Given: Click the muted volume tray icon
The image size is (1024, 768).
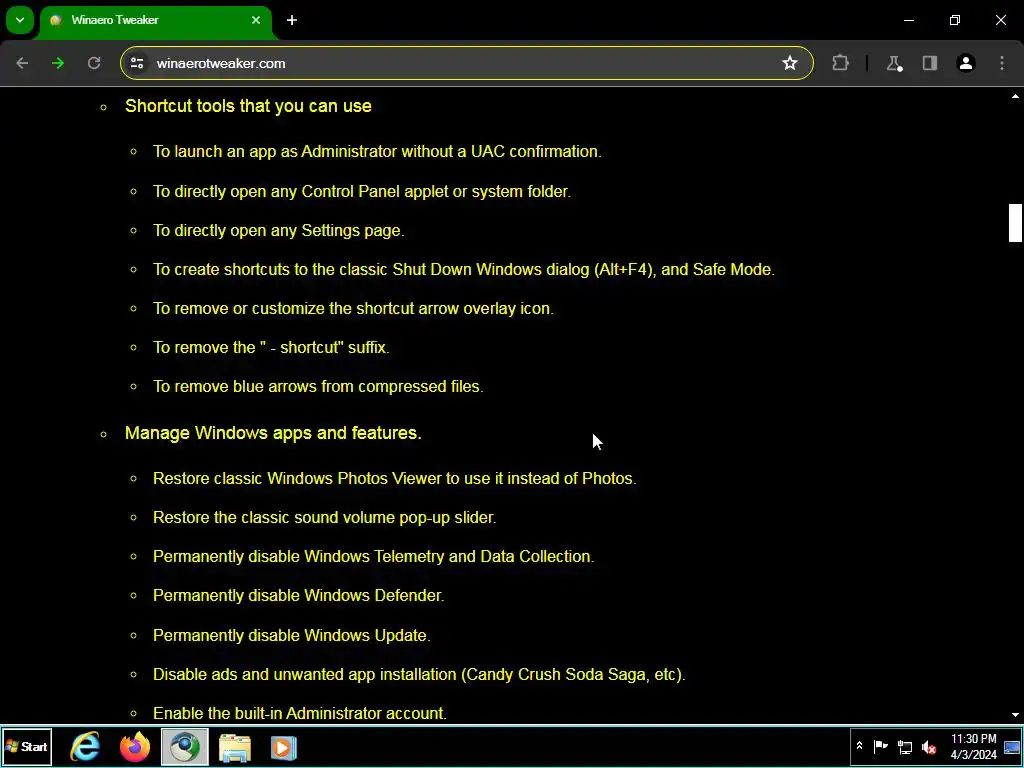Looking at the screenshot, I should tap(929, 746).
